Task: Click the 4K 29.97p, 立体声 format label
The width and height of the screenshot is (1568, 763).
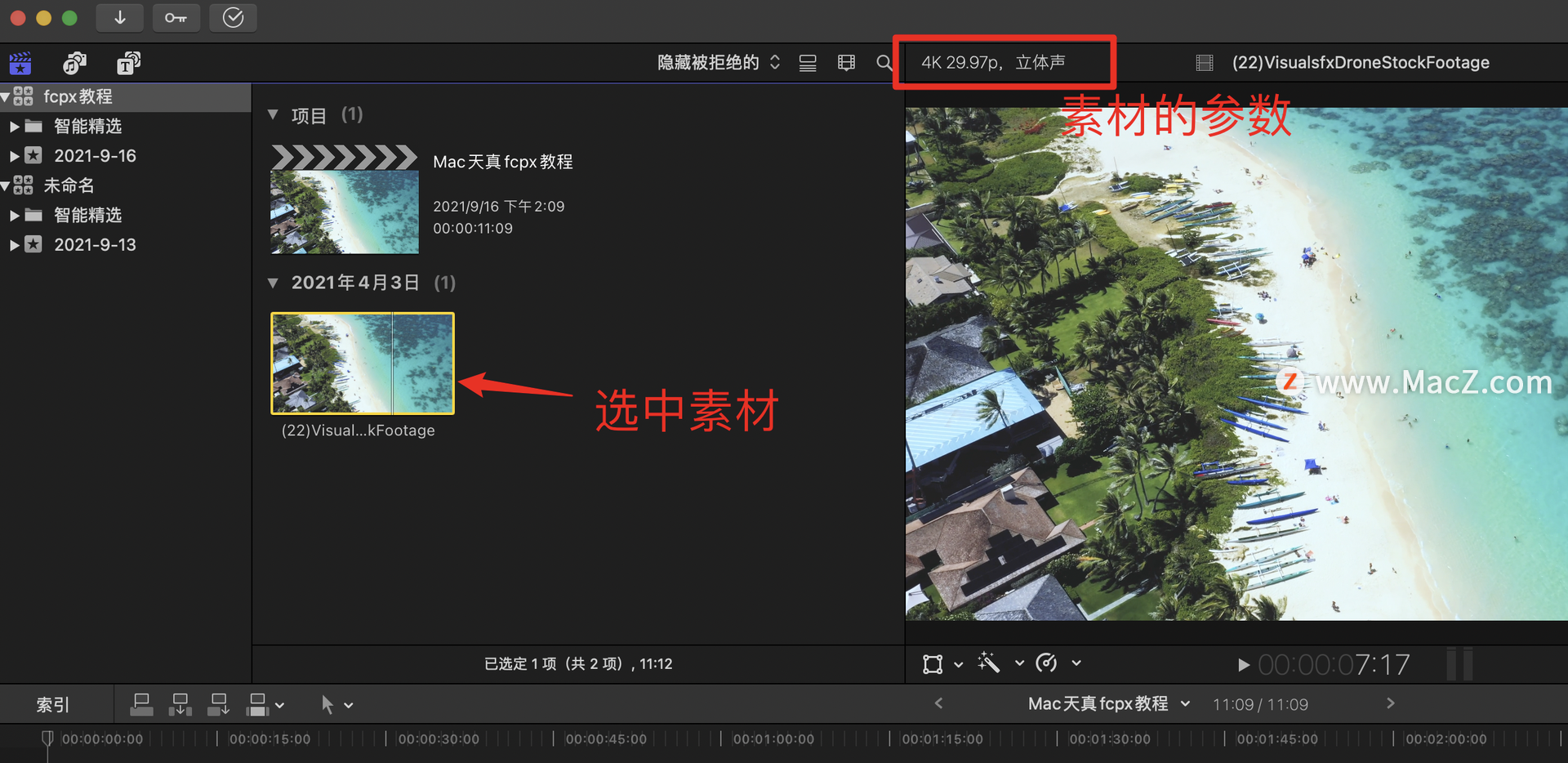Action: coord(993,63)
